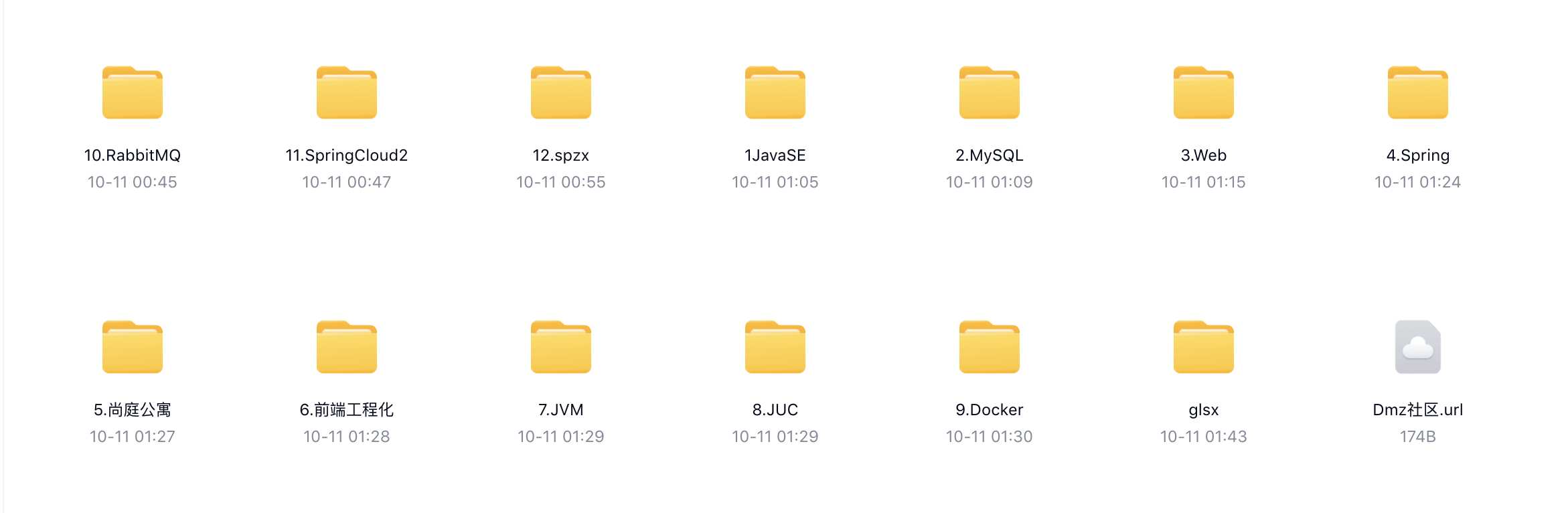1568x513 pixels.
Task: Click the 5.尚庭公寓 folder icon
Action: (133, 347)
